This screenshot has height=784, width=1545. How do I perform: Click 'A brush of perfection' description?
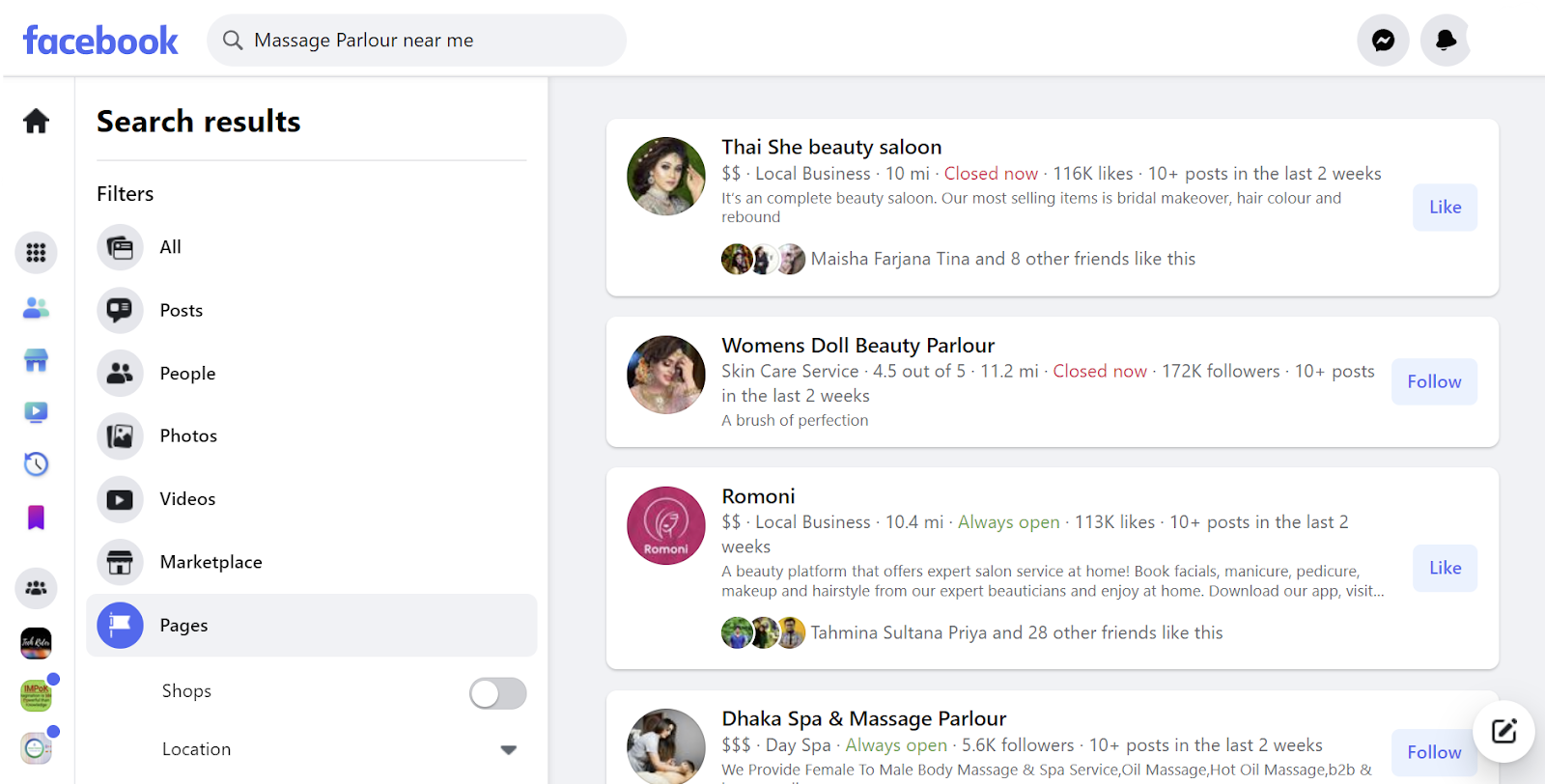[x=795, y=420]
